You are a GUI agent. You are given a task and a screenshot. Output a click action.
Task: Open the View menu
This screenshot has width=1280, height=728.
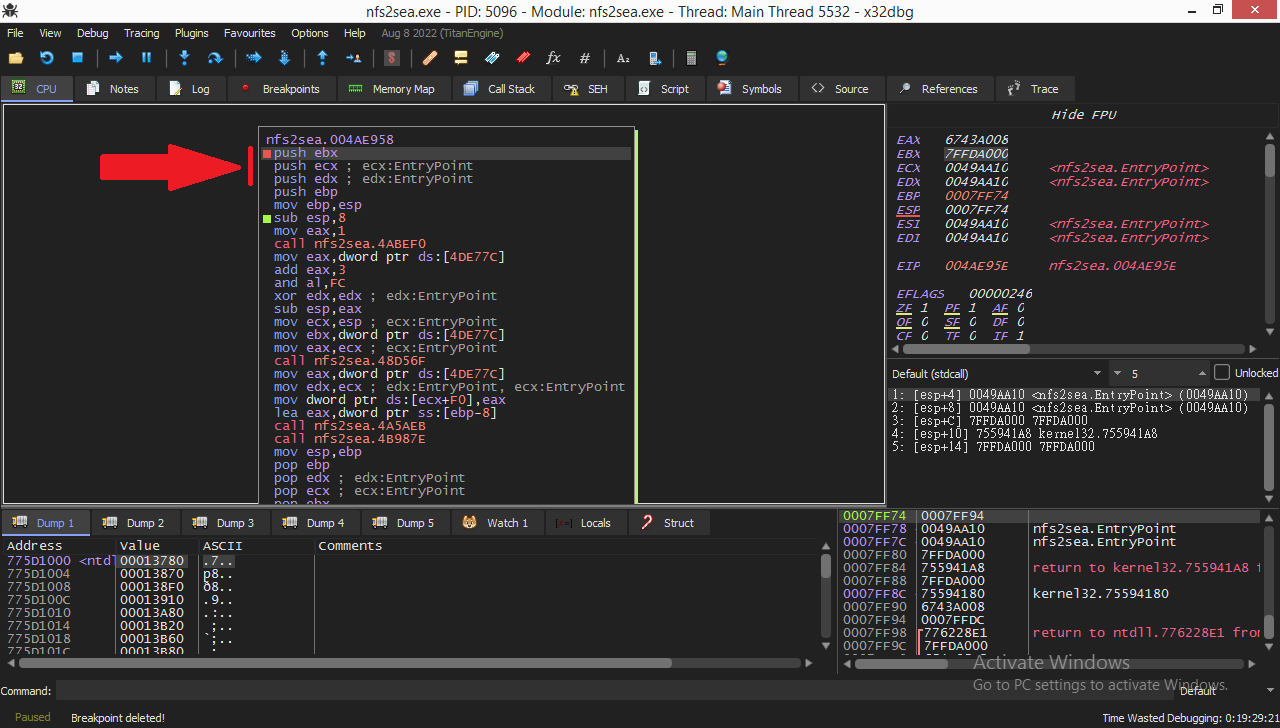pyautogui.click(x=50, y=33)
